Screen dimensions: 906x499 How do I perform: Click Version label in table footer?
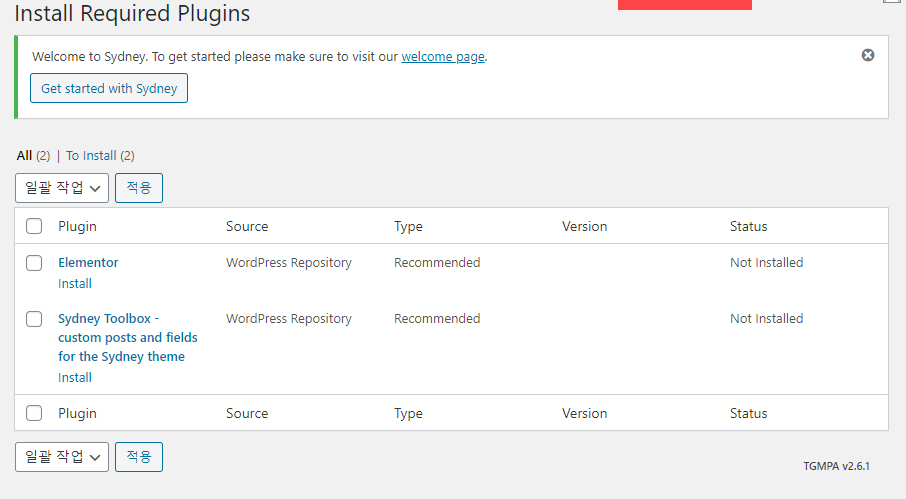pyautogui.click(x=585, y=414)
